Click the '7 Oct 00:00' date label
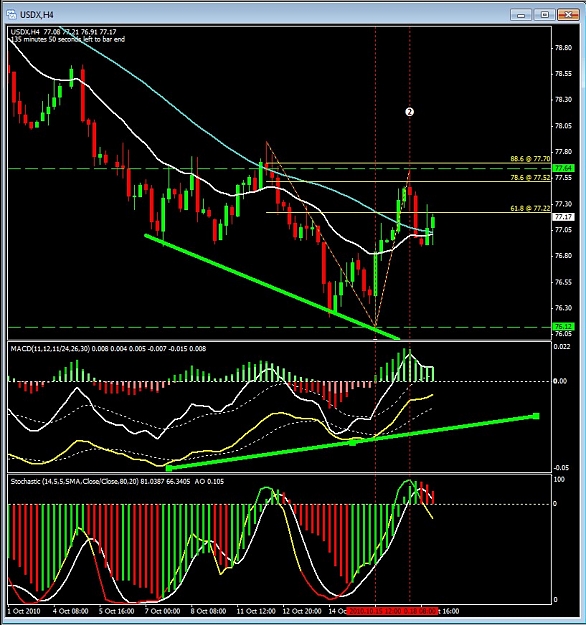Image resolution: width=586 pixels, height=625 pixels. 163,611
